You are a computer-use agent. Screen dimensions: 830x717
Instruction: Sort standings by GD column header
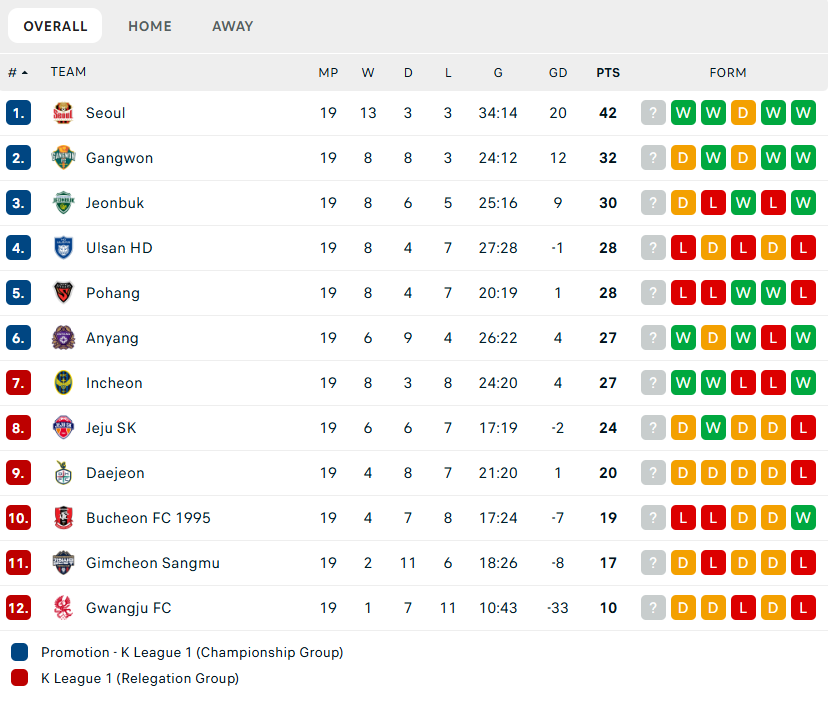(x=558, y=72)
